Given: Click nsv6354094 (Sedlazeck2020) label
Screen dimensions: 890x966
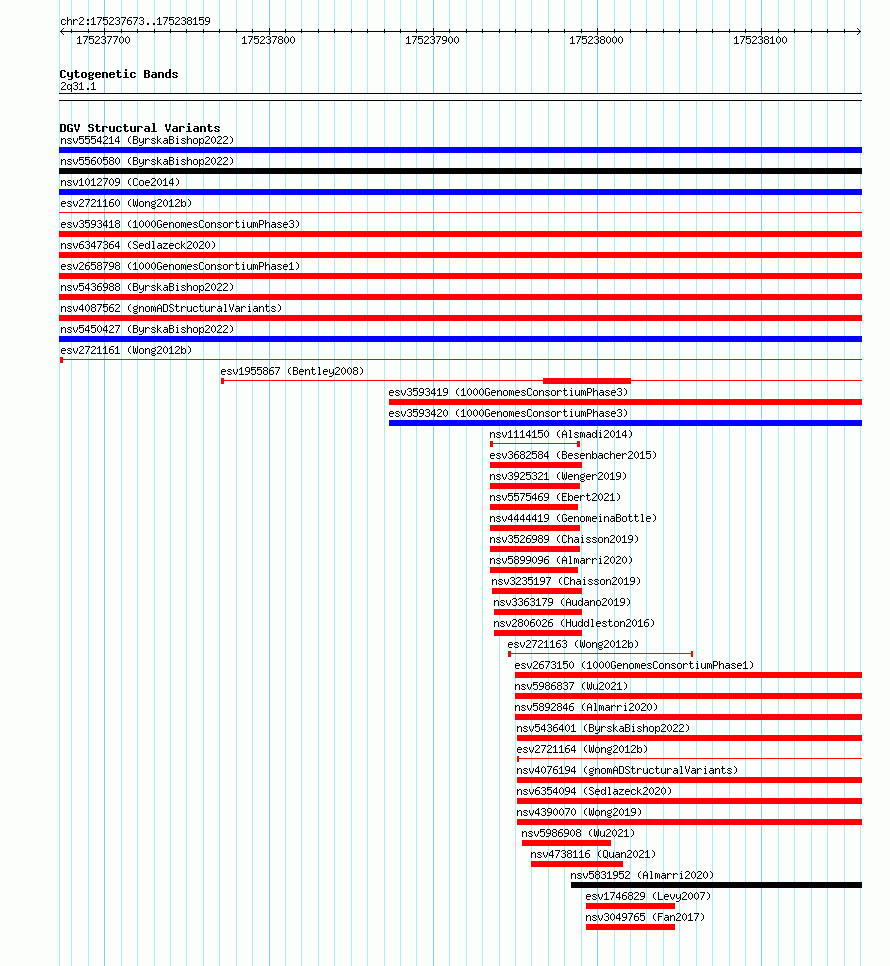Looking at the screenshot, I should (594, 791).
